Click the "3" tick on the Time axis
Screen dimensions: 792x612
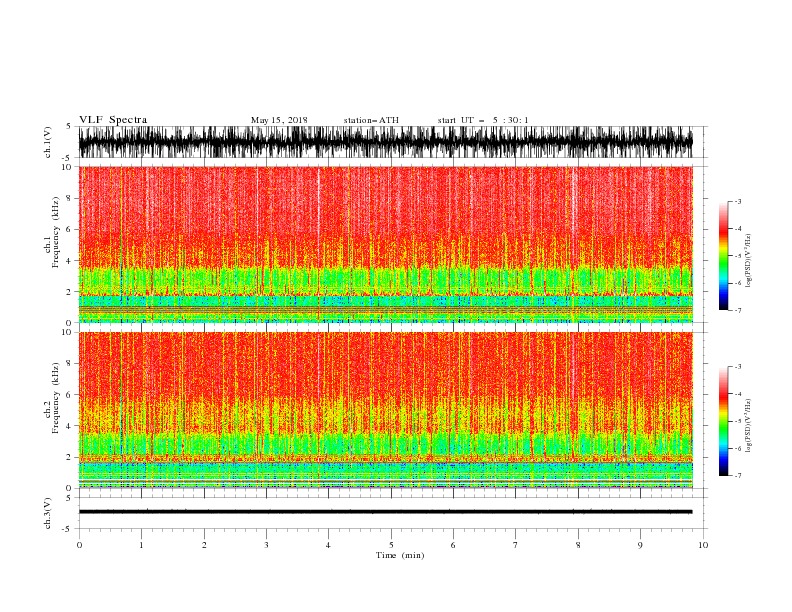pyautogui.click(x=266, y=545)
